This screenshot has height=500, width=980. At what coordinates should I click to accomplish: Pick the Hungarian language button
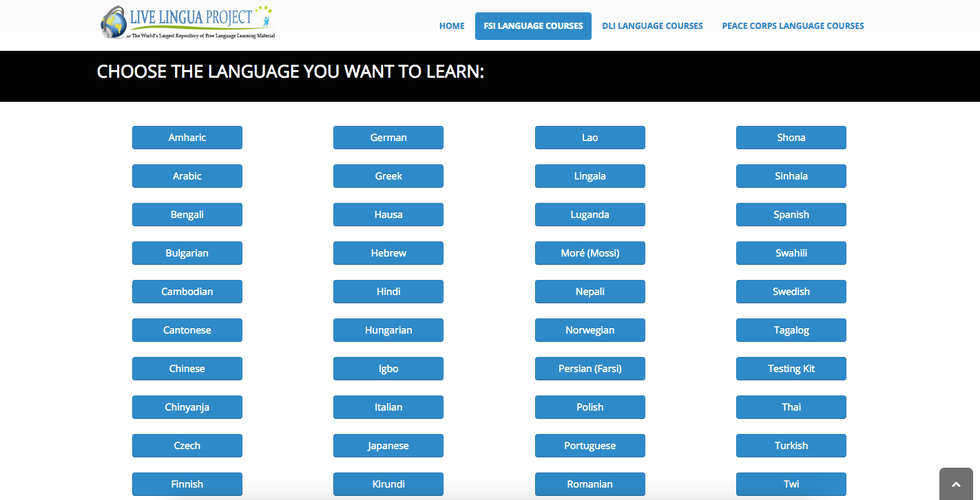click(x=388, y=330)
